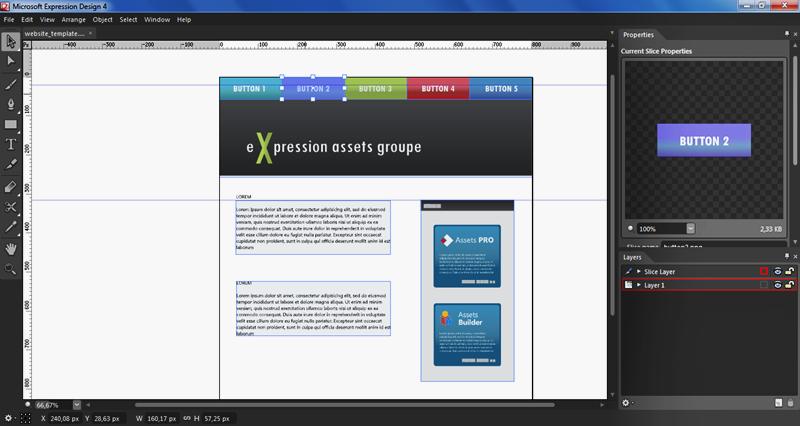The image size is (800, 426).
Task: Click the Layer 1 type icon
Action: point(629,285)
